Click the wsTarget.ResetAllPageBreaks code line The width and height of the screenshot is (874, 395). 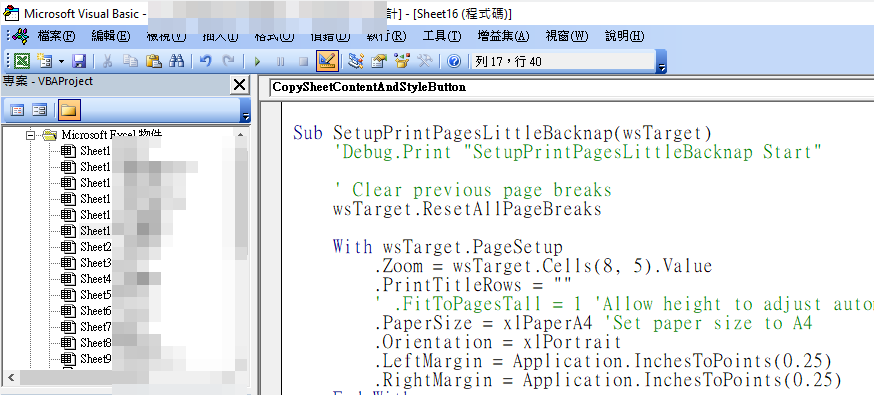point(467,209)
